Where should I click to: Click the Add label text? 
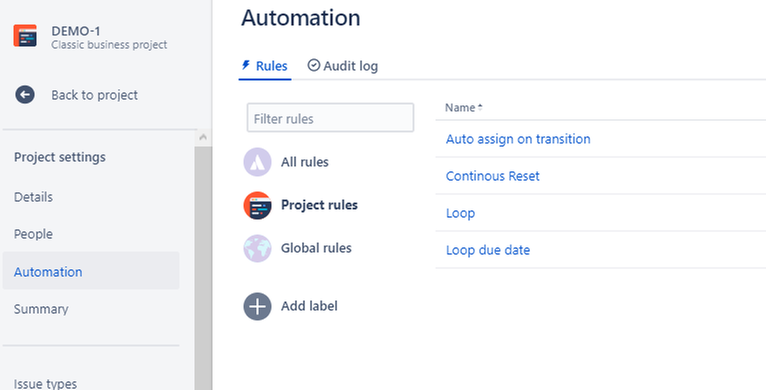pyautogui.click(x=309, y=306)
